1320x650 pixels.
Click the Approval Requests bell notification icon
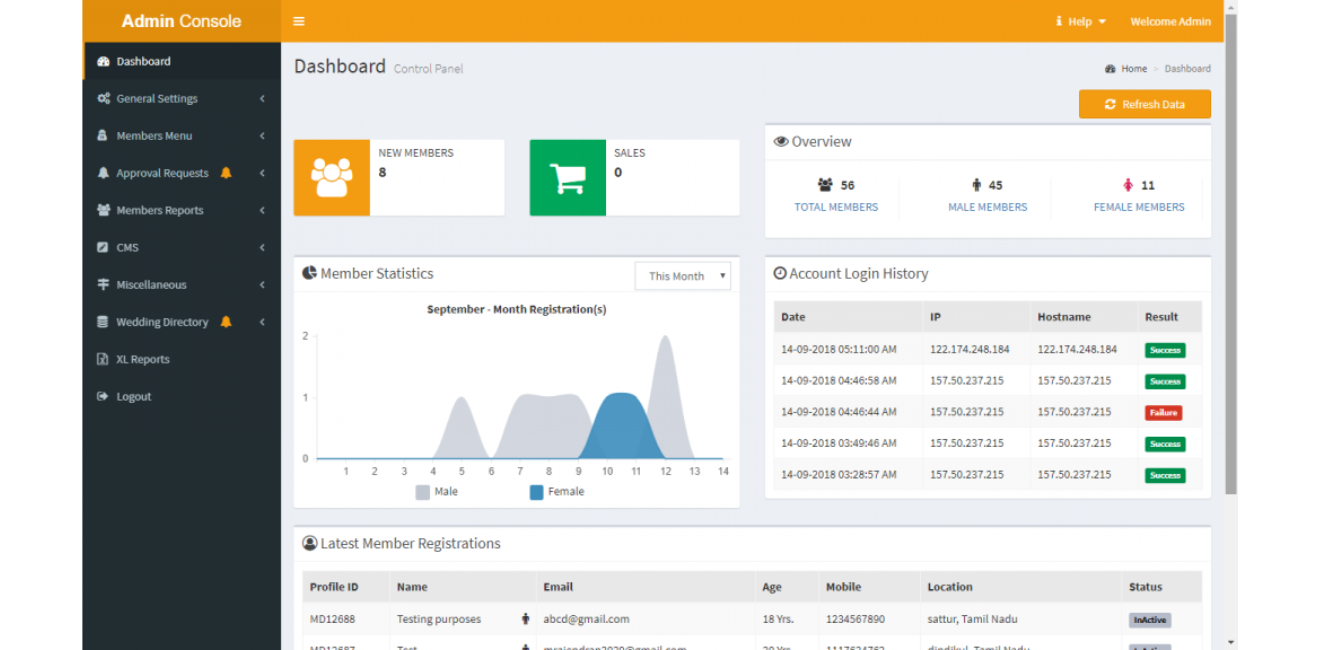point(226,173)
